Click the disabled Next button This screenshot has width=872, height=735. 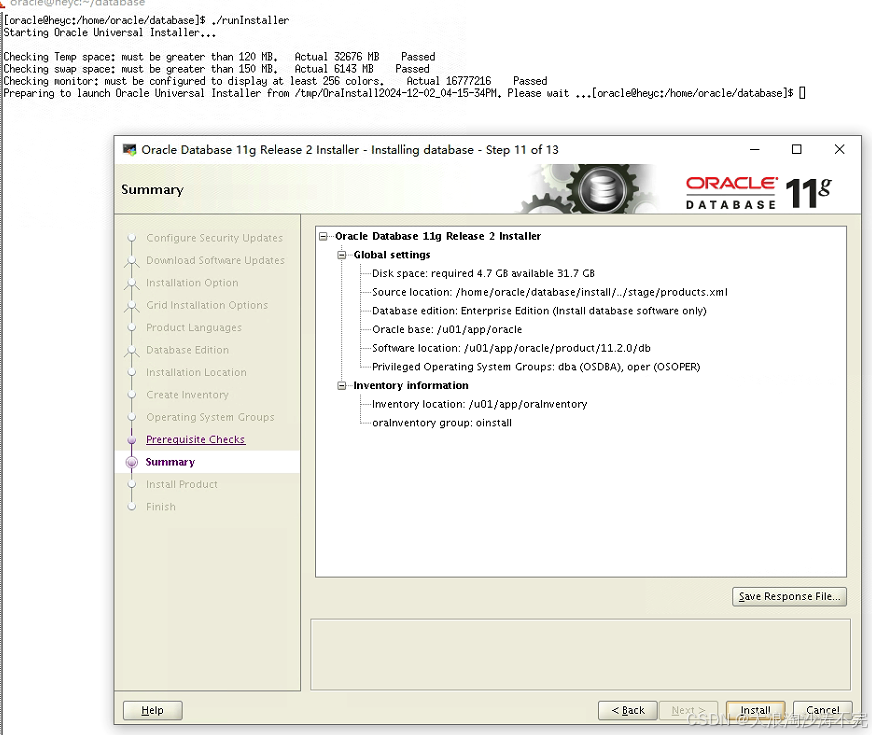(x=688, y=710)
